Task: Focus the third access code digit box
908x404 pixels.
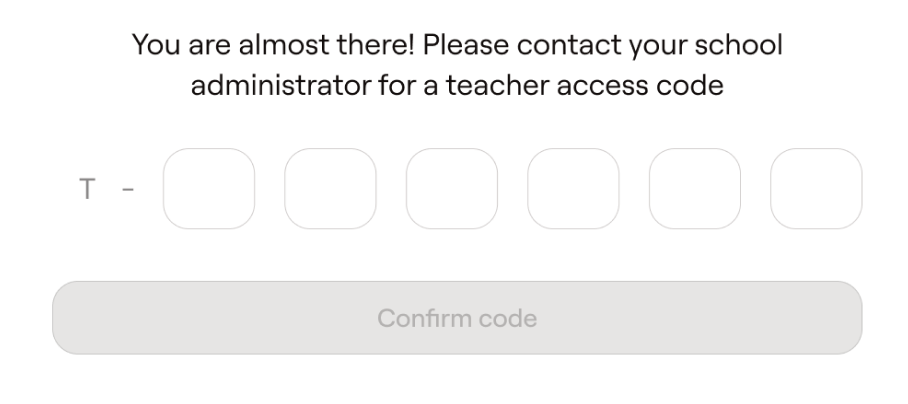Action: [x=452, y=189]
